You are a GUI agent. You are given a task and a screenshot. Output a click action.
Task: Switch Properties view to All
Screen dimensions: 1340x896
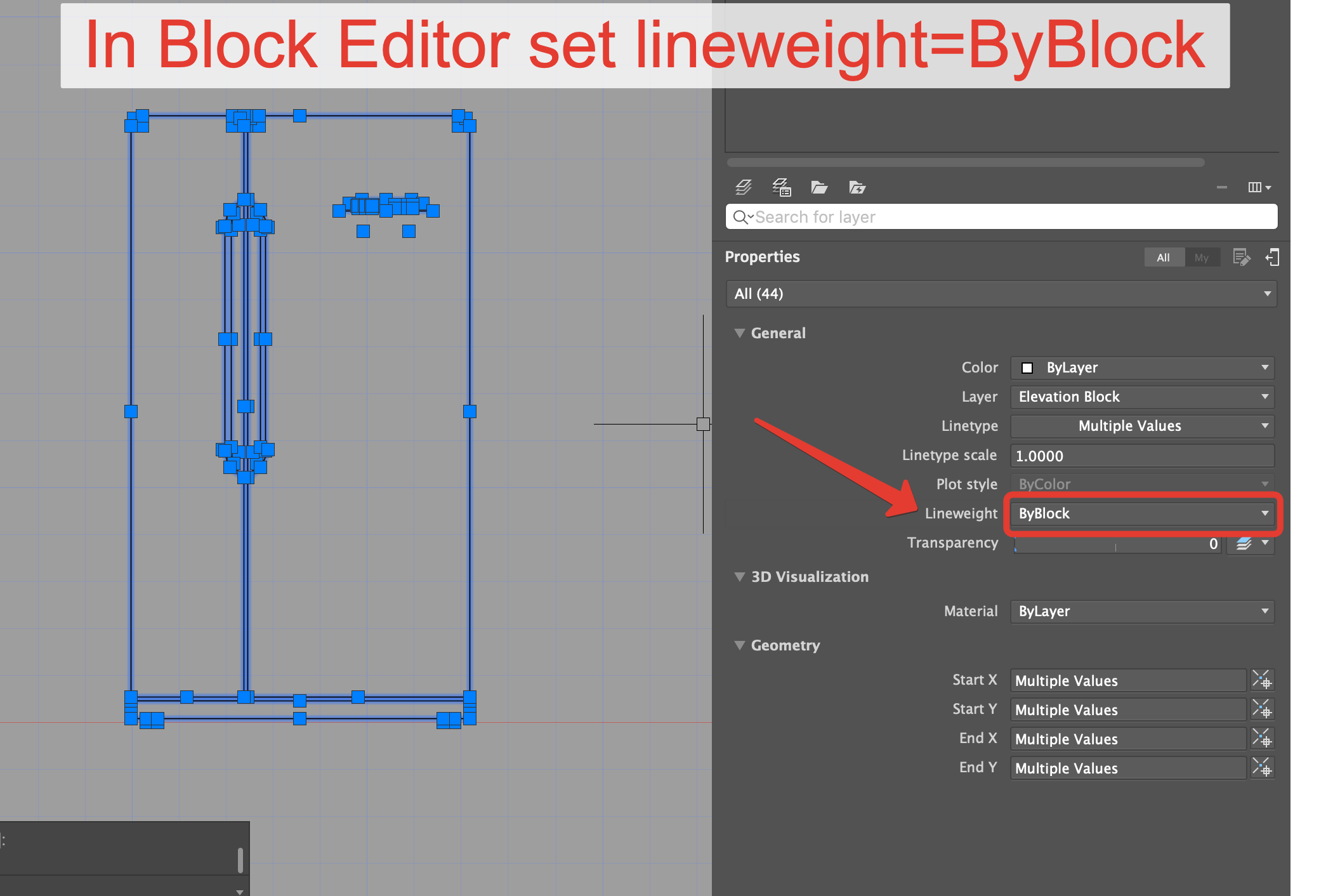point(1163,257)
